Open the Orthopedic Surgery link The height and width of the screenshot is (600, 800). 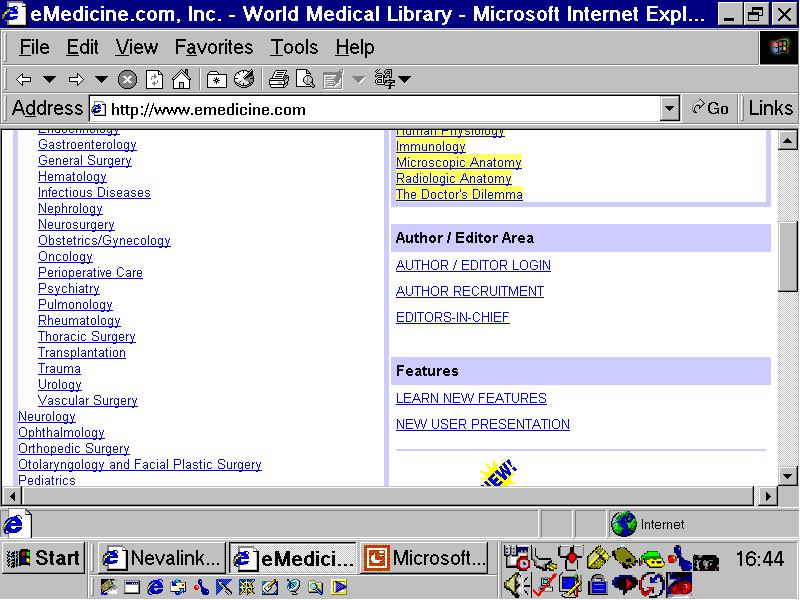coord(74,448)
